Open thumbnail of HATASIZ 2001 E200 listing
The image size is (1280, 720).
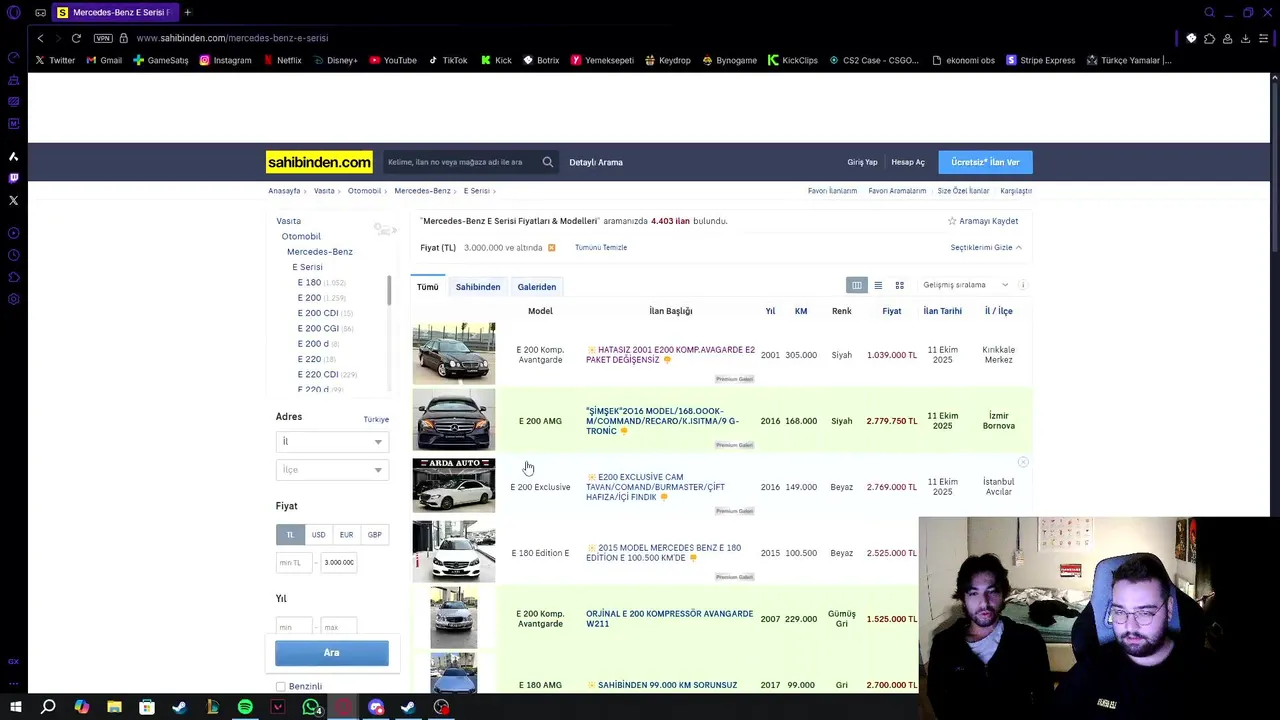click(x=454, y=353)
